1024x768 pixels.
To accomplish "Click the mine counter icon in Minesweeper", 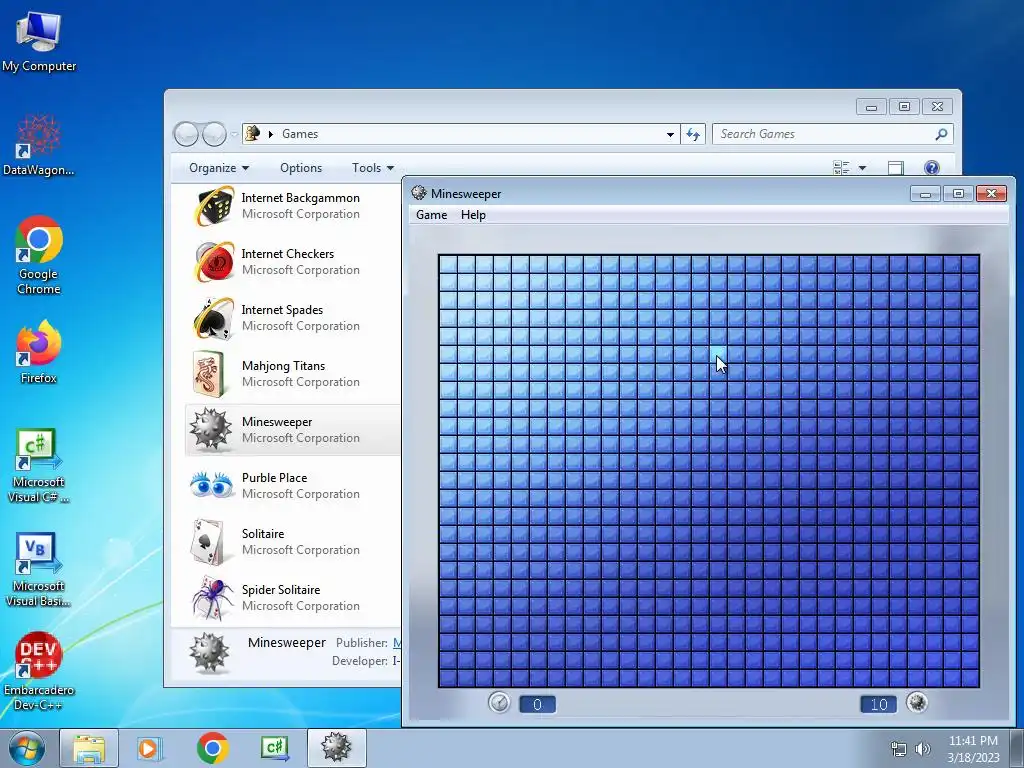I will (x=917, y=703).
